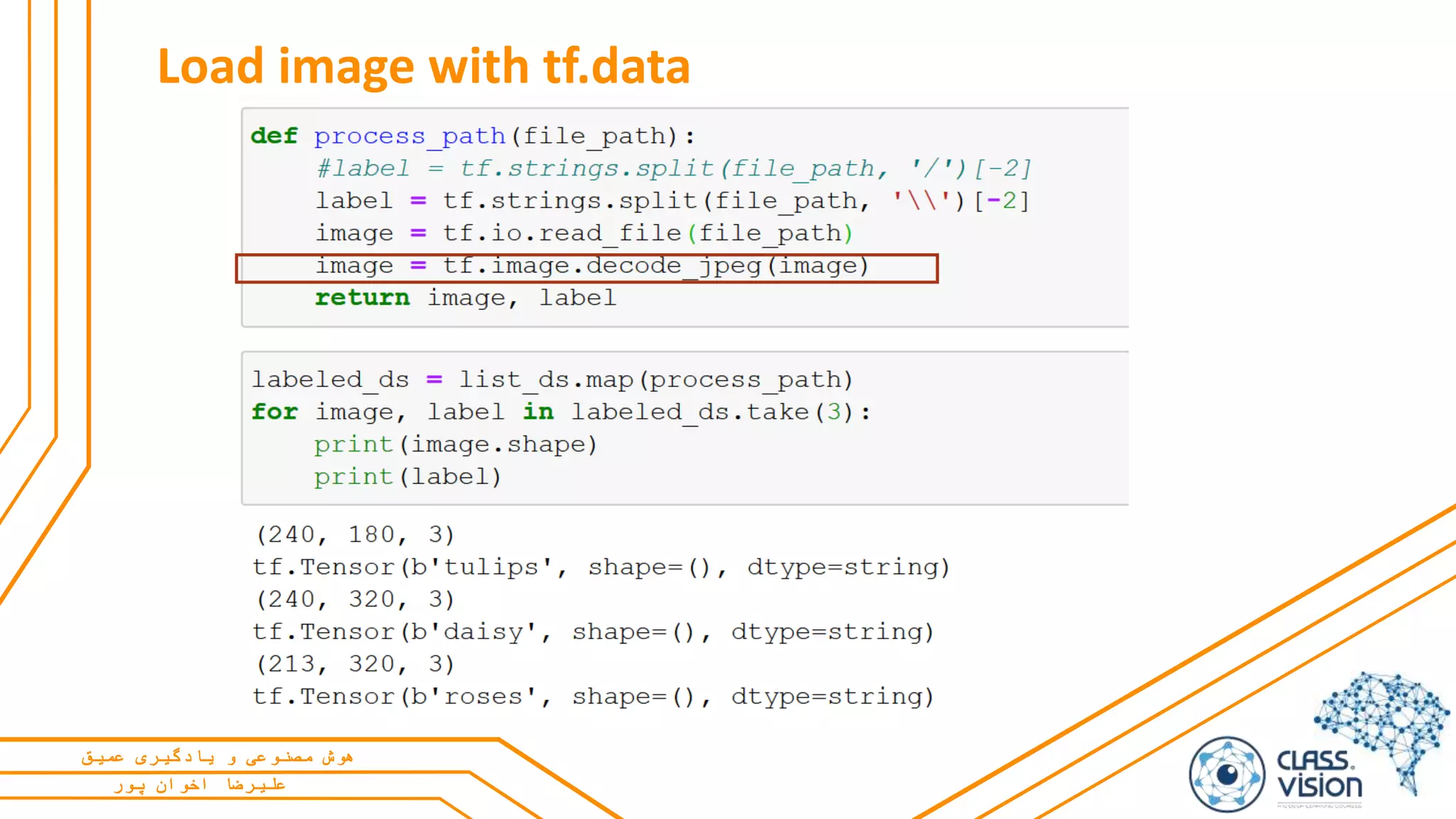Click the red-highlighted decode_jpeg code line
Image resolution: width=1456 pixels, height=819 pixels.
[x=591, y=267]
